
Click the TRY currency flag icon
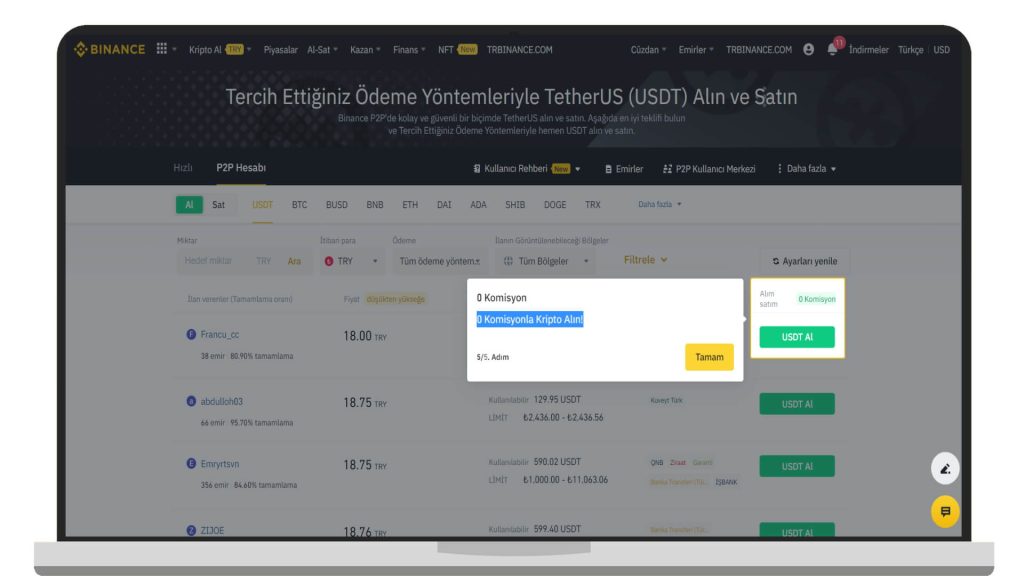(329, 261)
